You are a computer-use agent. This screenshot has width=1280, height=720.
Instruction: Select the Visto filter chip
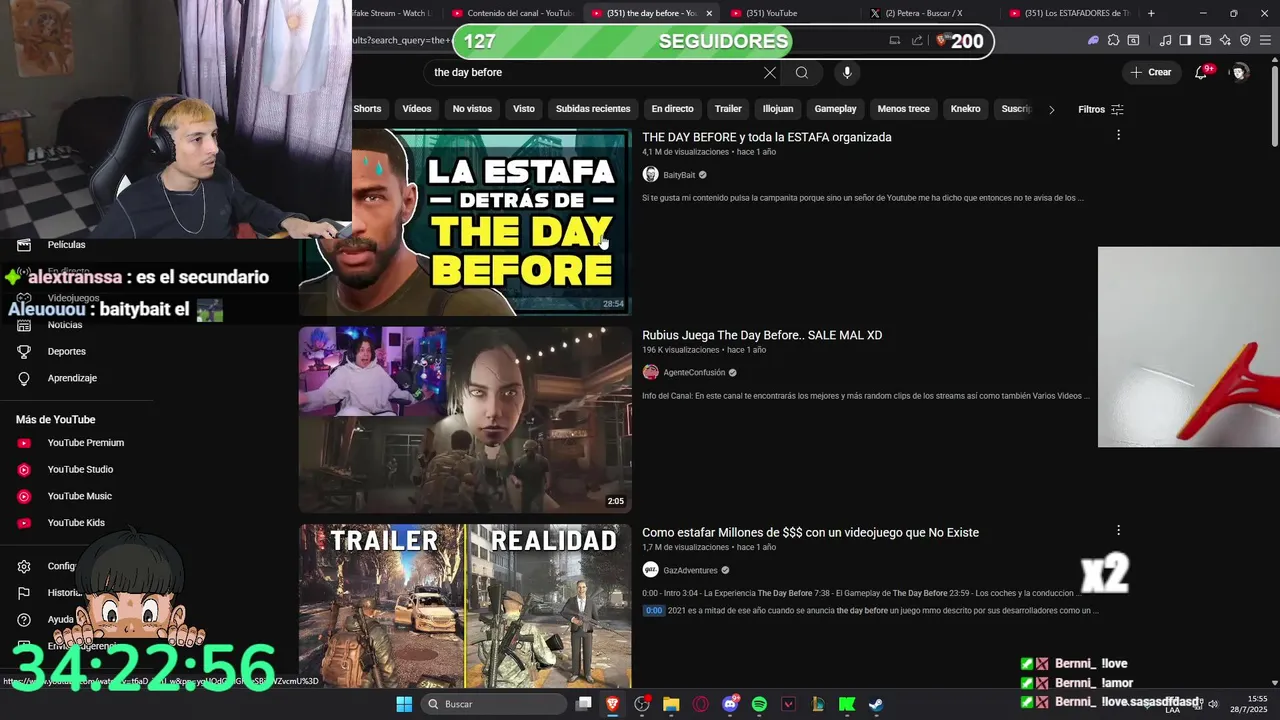(524, 109)
